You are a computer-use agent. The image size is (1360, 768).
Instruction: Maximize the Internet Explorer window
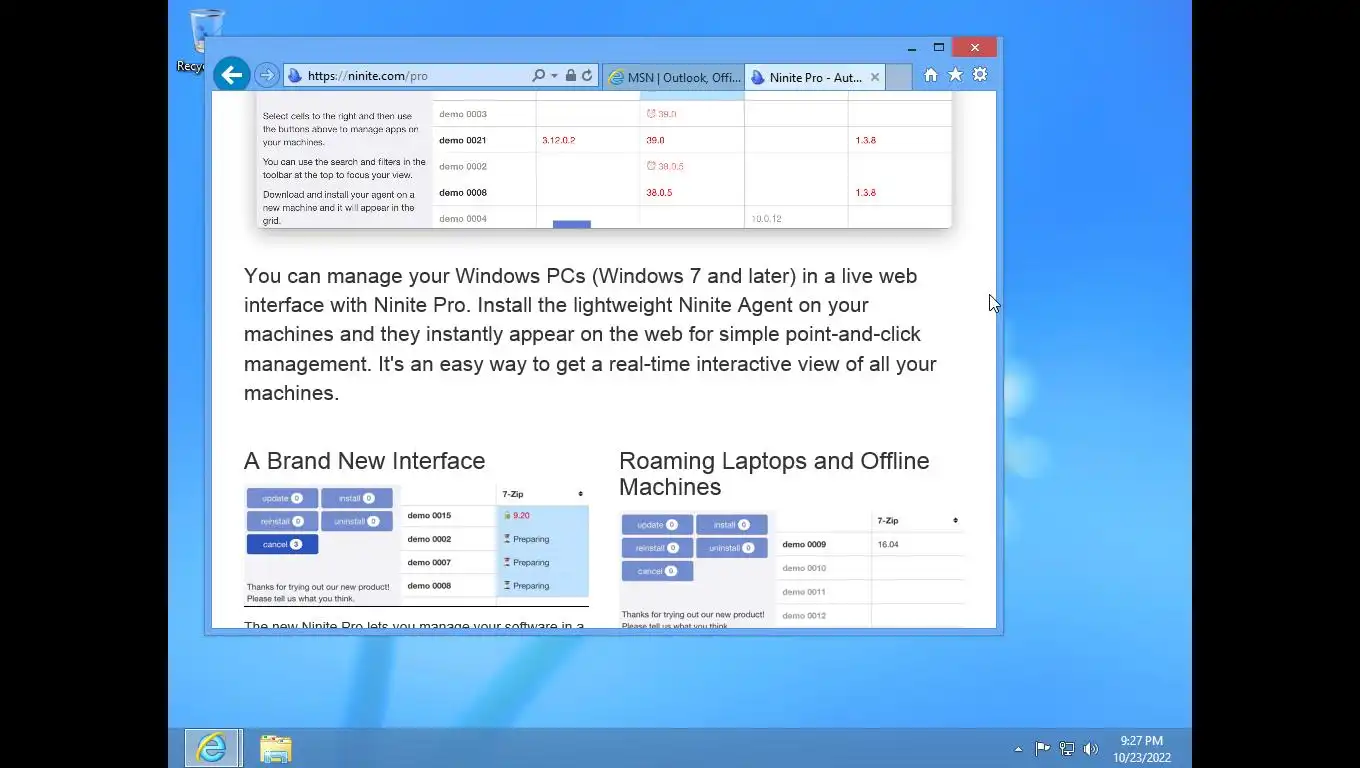point(939,48)
